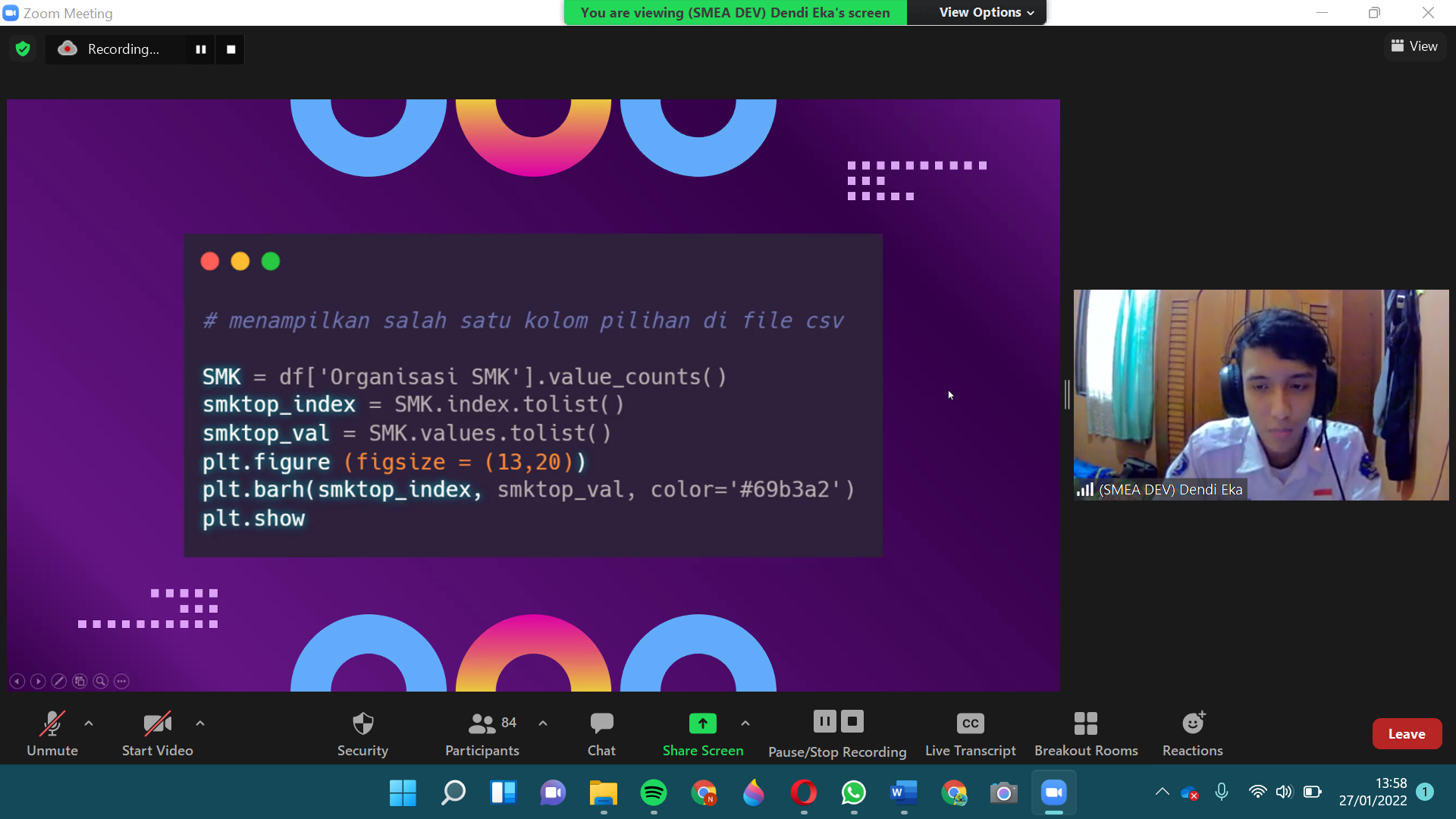Viewport: 1456px width, 819px height.
Task: Open the audio settings chevron next to Unmute
Action: click(x=88, y=723)
